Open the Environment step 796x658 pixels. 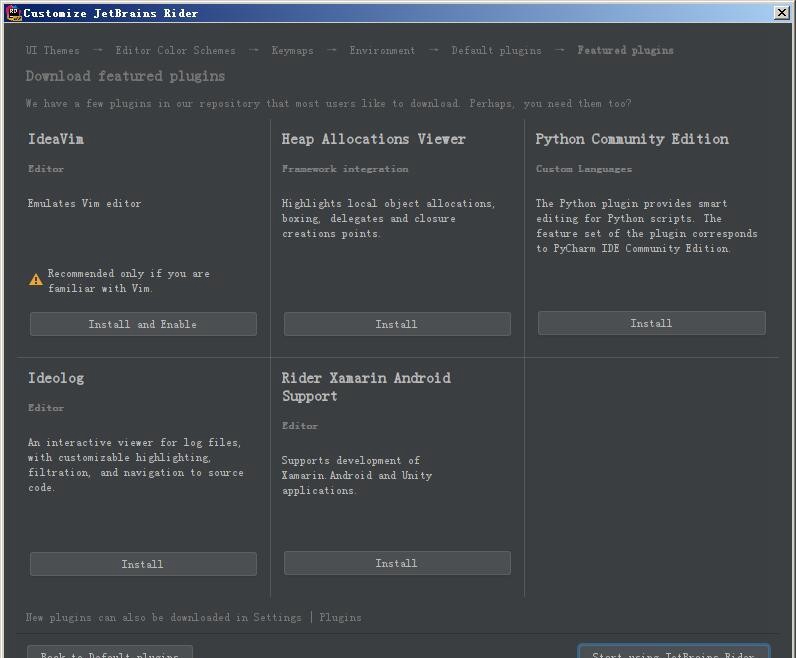click(x=382, y=50)
